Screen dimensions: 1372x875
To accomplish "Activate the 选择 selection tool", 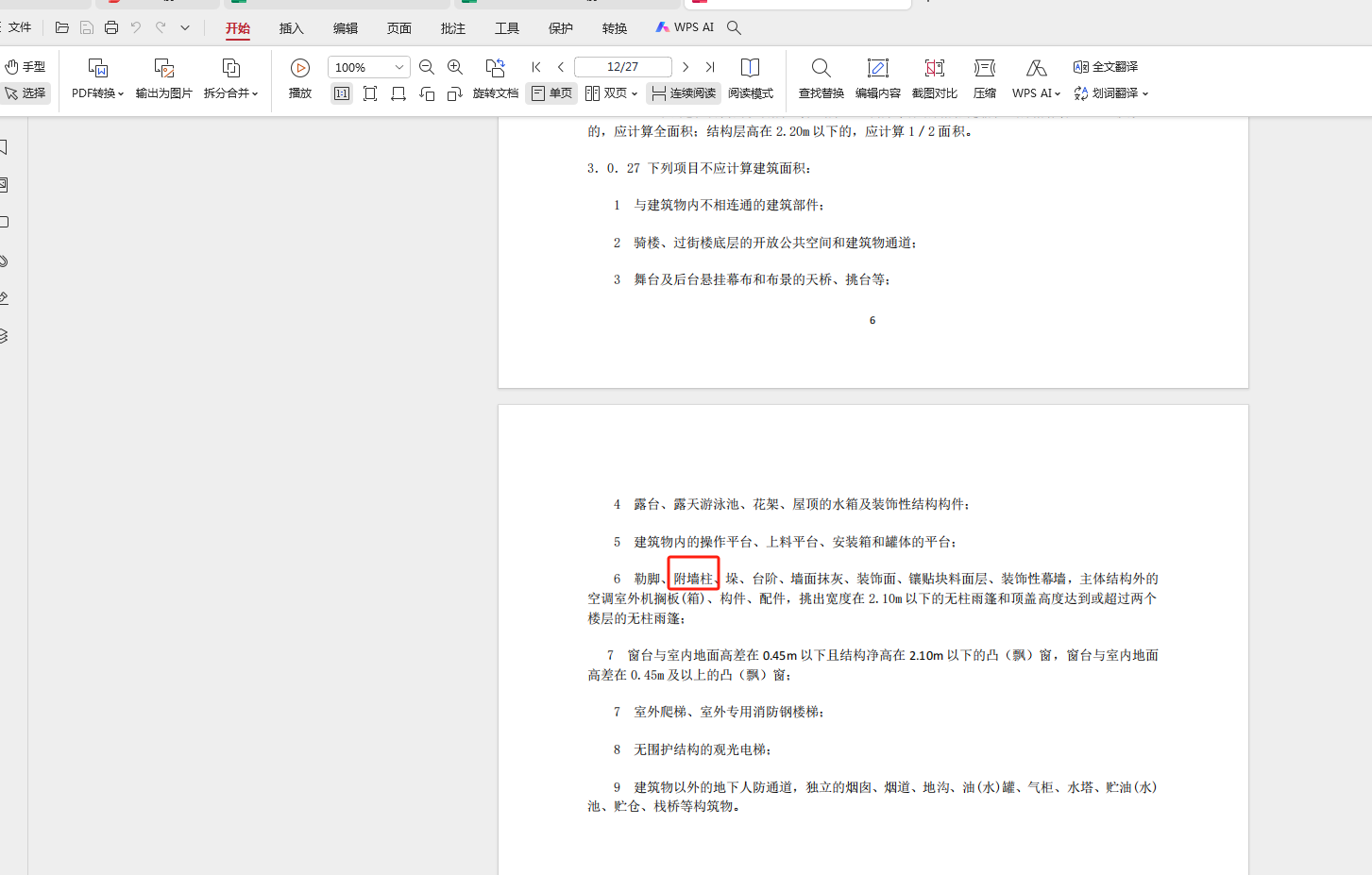I will click(x=25, y=93).
